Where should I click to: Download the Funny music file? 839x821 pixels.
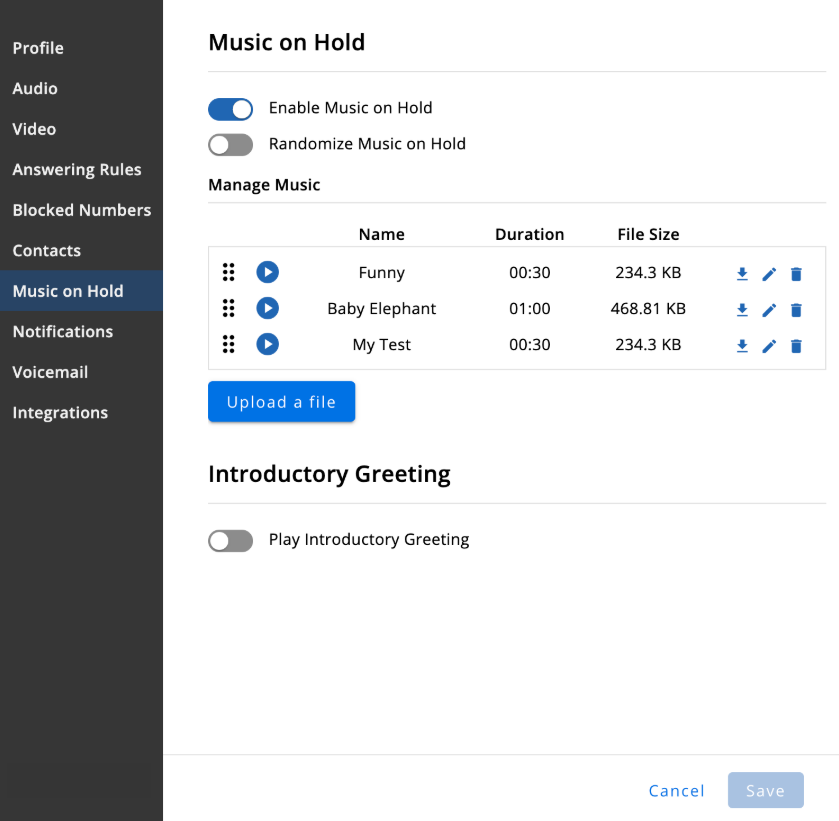click(x=742, y=274)
